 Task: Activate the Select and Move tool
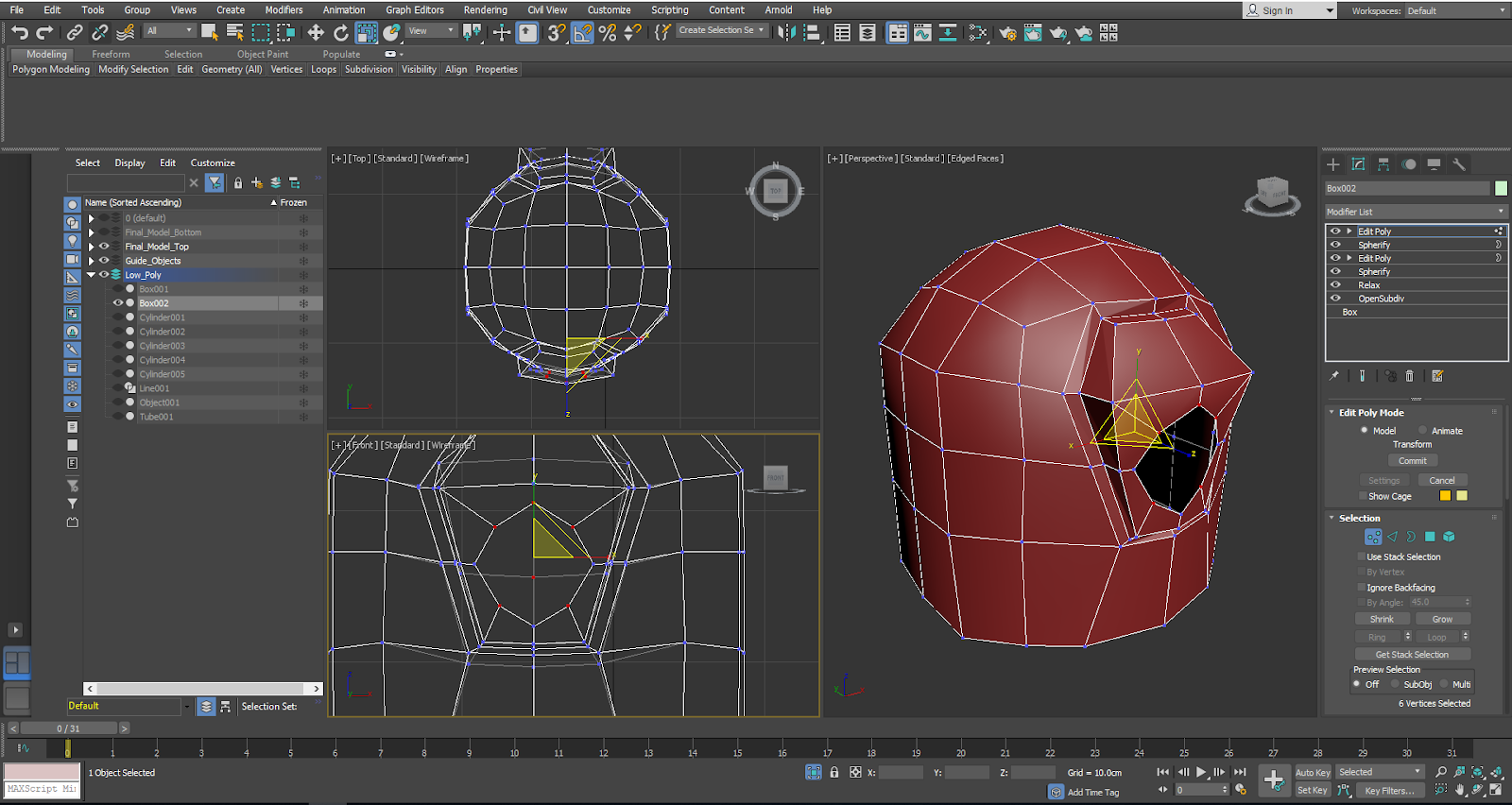316,32
